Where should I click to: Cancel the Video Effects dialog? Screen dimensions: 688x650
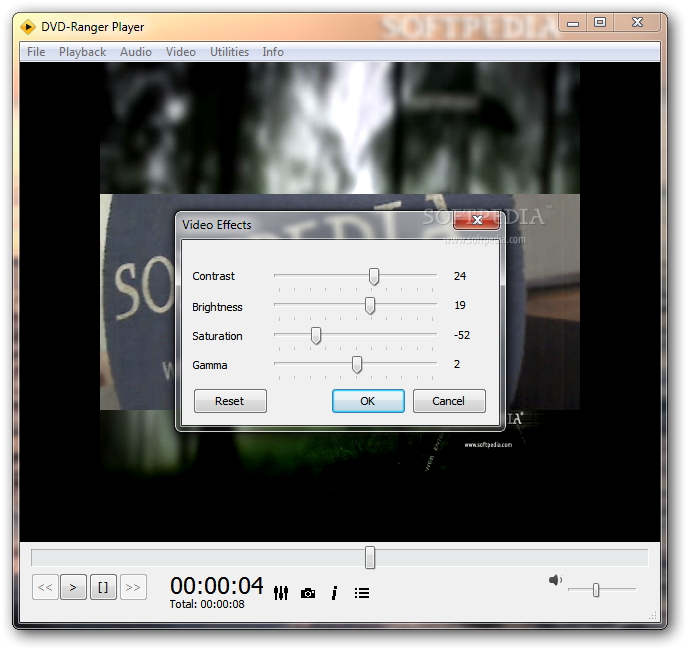(449, 401)
